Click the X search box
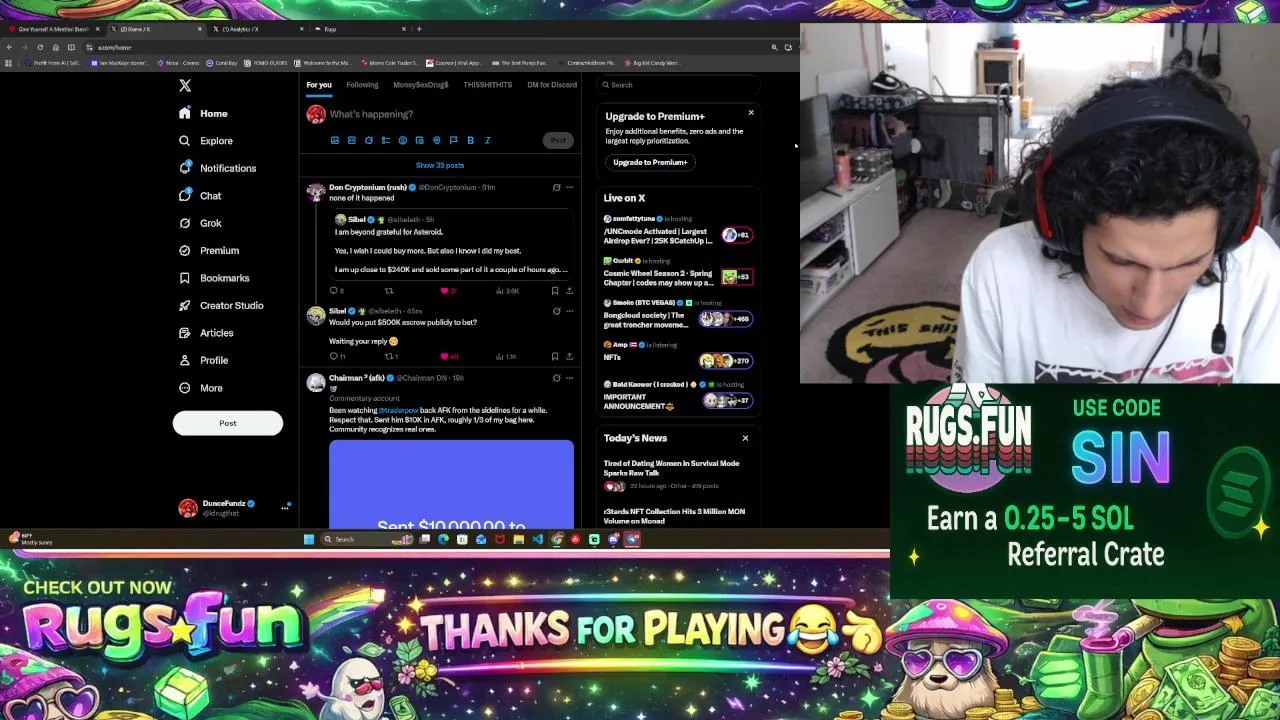Image resolution: width=1280 pixels, height=720 pixels. pos(678,85)
